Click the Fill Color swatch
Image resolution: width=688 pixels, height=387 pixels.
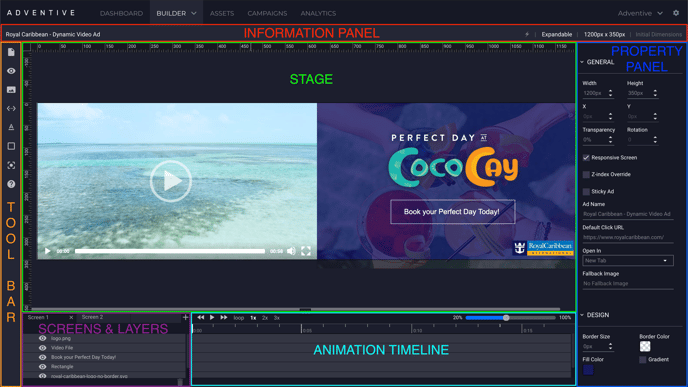pyautogui.click(x=588, y=370)
